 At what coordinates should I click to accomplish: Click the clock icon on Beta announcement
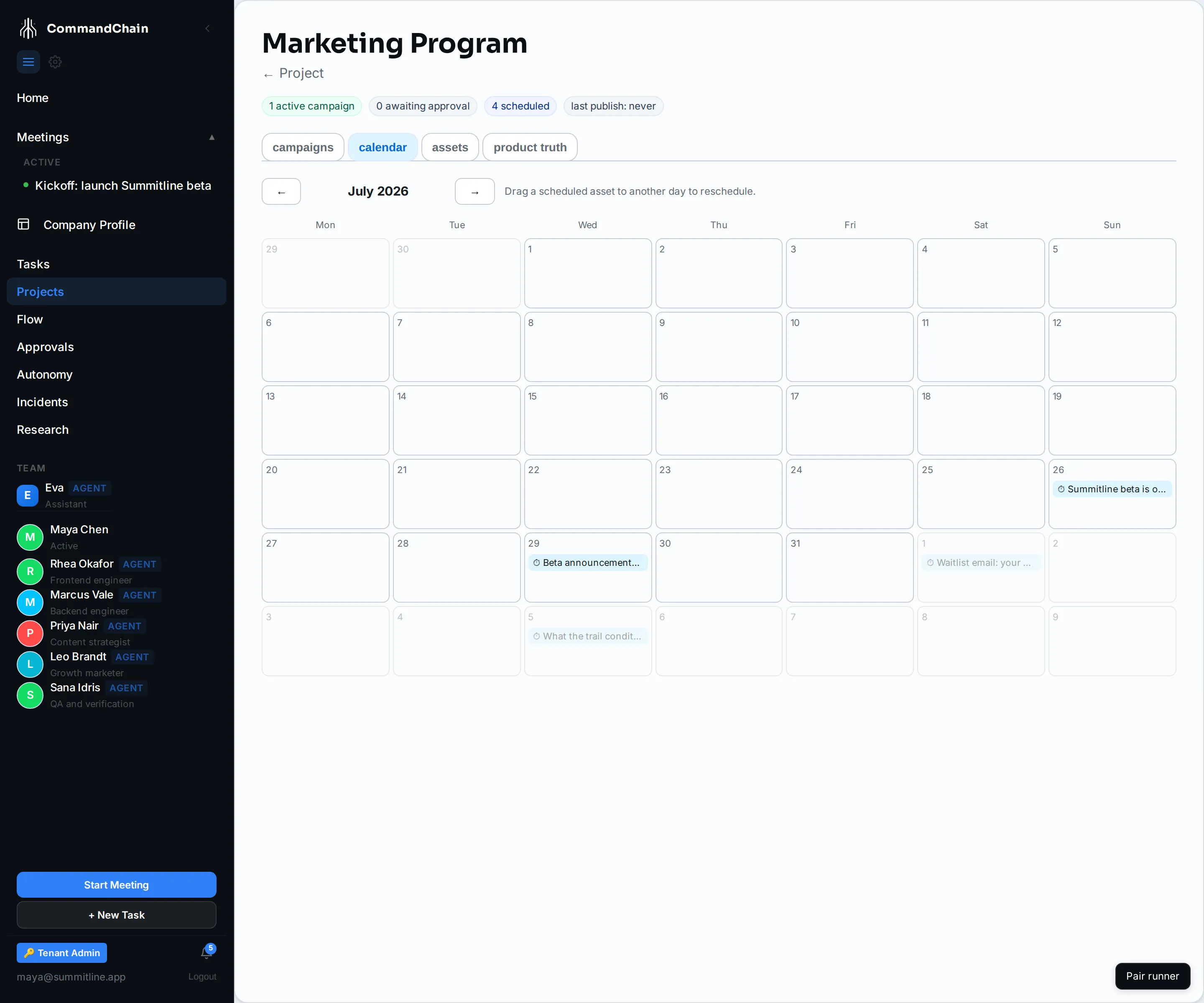pyautogui.click(x=537, y=563)
